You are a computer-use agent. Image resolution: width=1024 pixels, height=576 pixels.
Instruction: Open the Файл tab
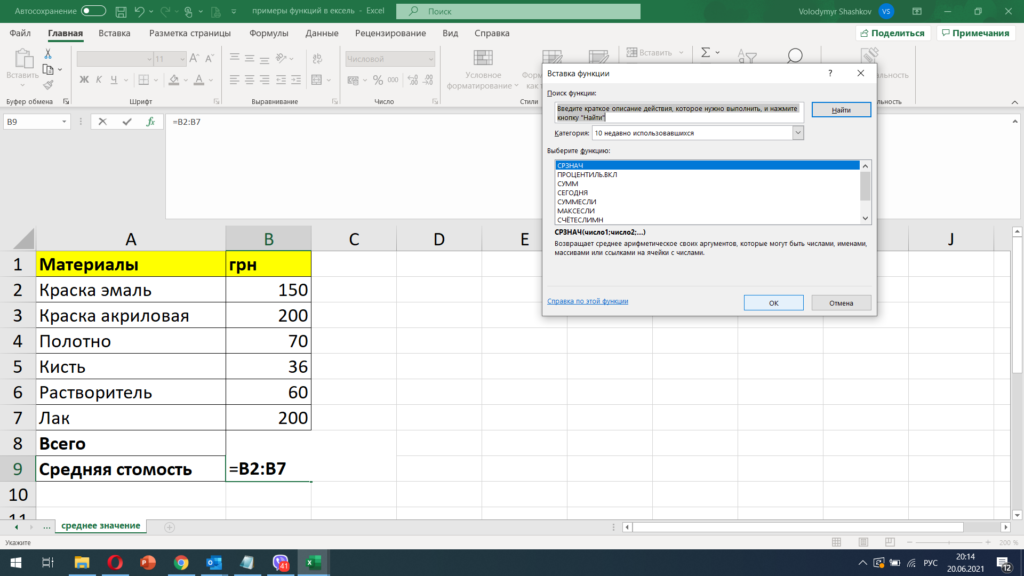(20, 33)
